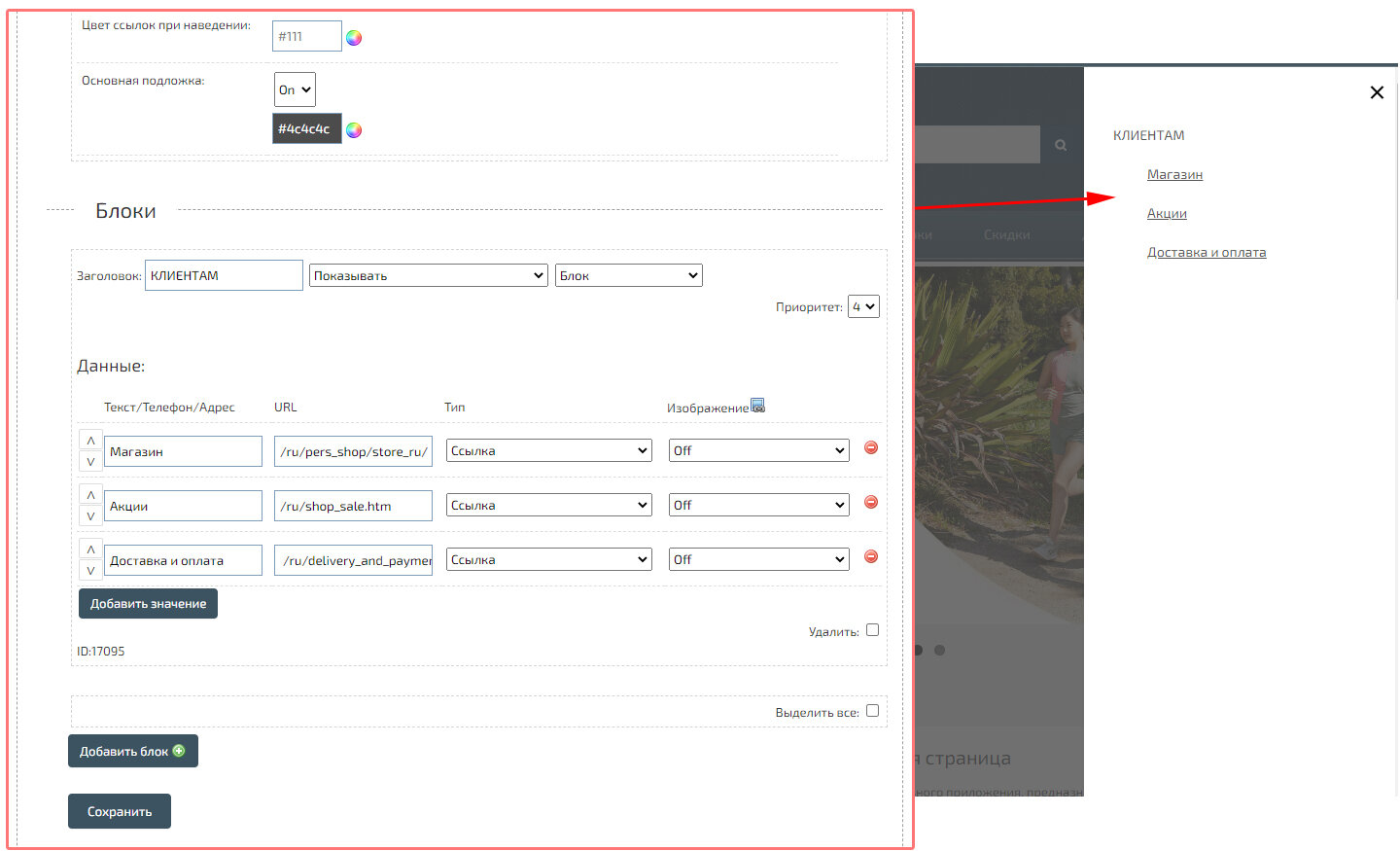
Task: Tick the Удалить checkbox
Action: point(872,630)
